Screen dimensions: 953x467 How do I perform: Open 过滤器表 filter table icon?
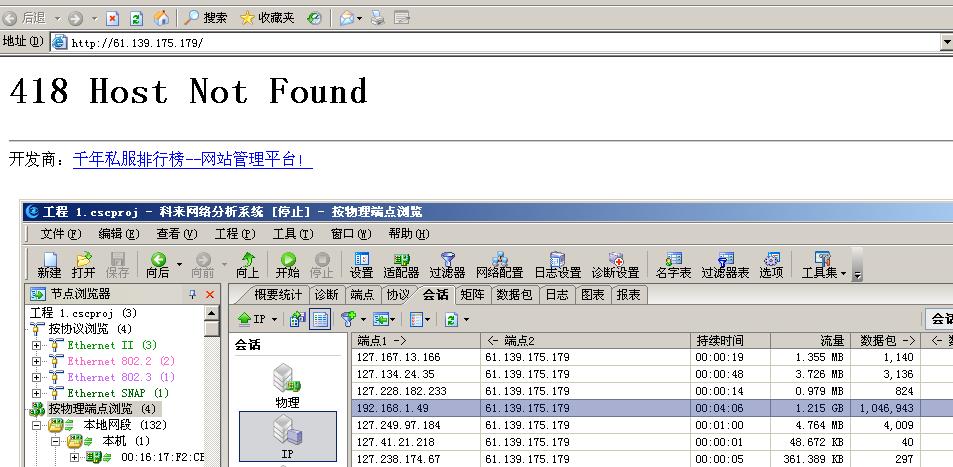726,266
